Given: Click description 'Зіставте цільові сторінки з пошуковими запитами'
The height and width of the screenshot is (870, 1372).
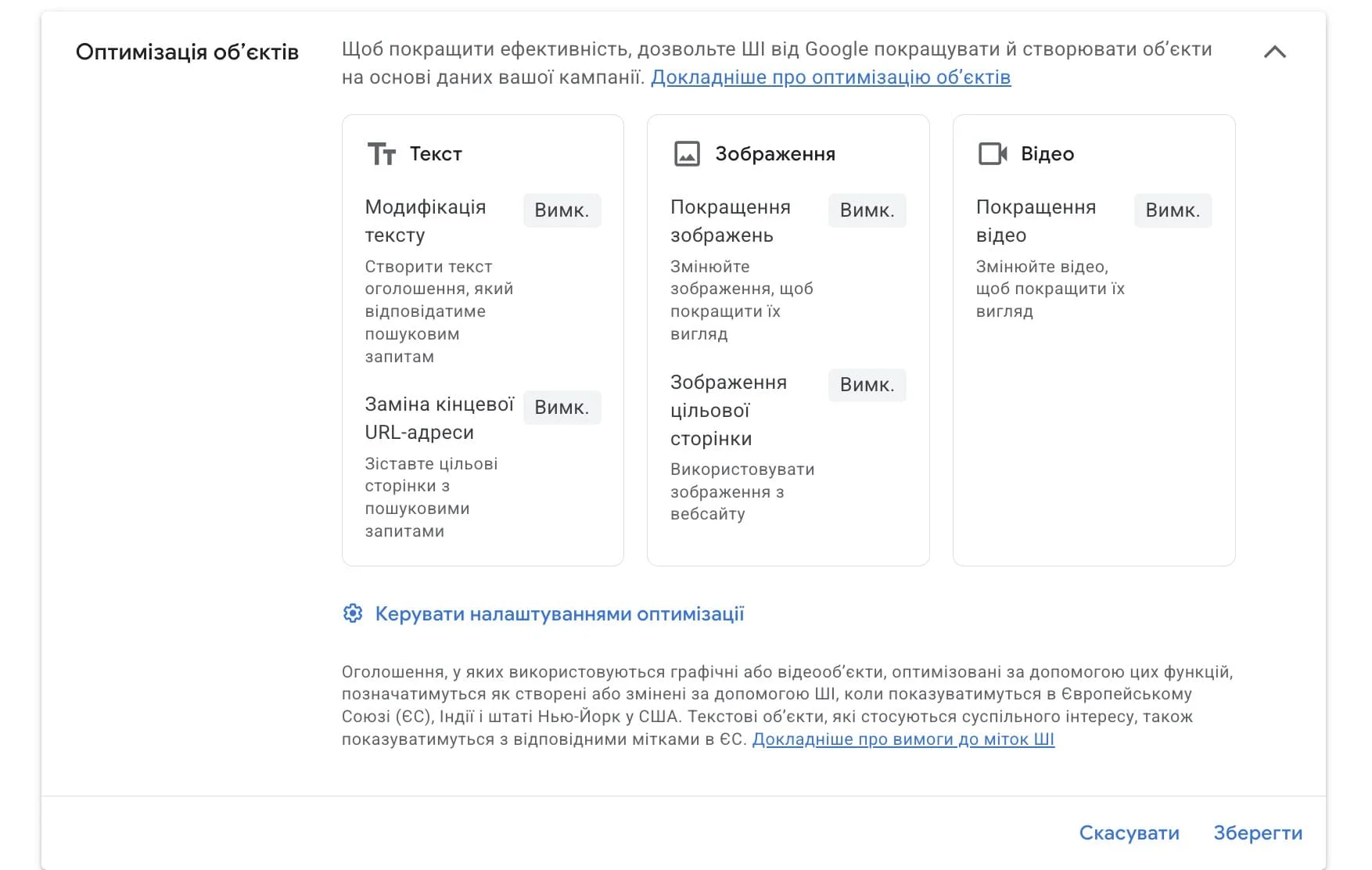Looking at the screenshot, I should coord(431,498).
